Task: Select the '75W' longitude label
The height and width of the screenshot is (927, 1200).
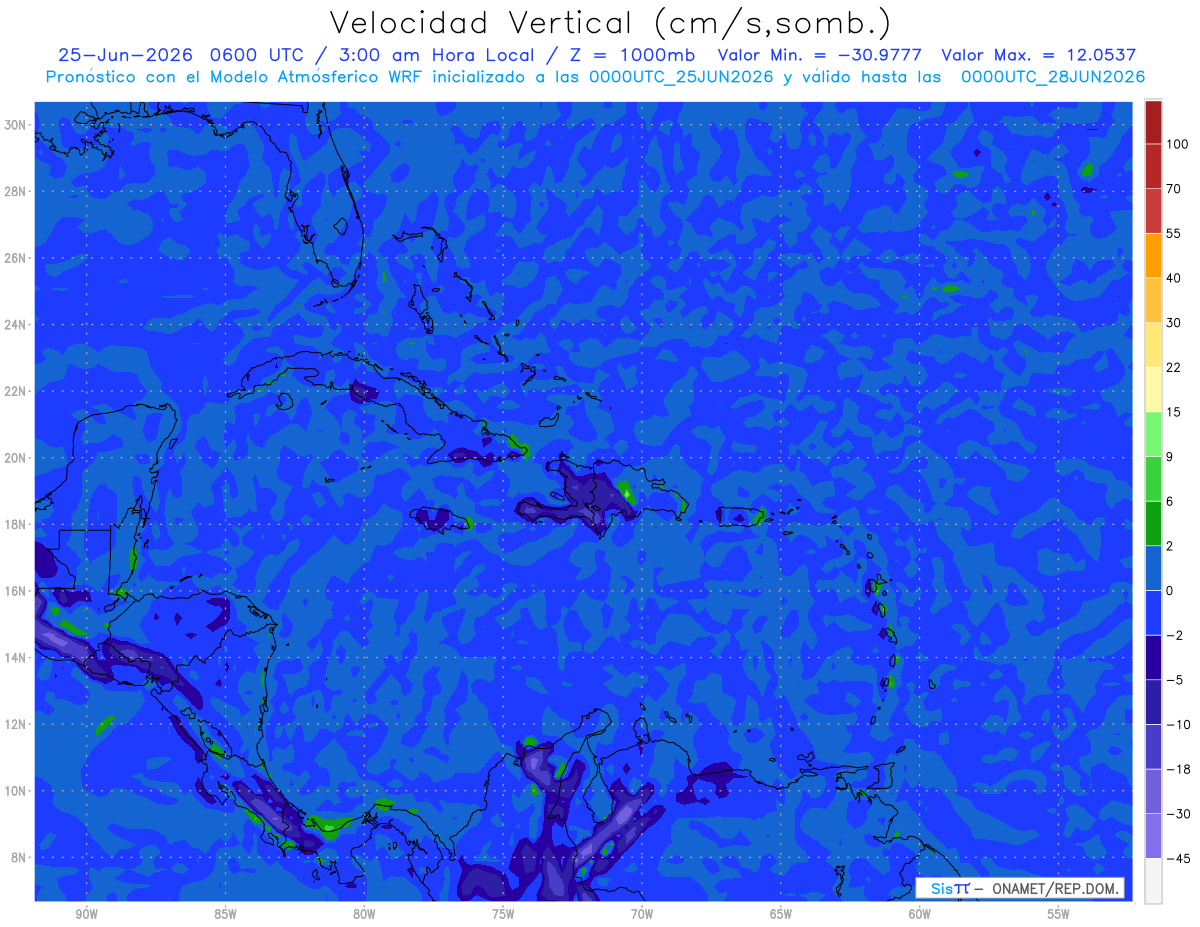Action: pos(503,914)
